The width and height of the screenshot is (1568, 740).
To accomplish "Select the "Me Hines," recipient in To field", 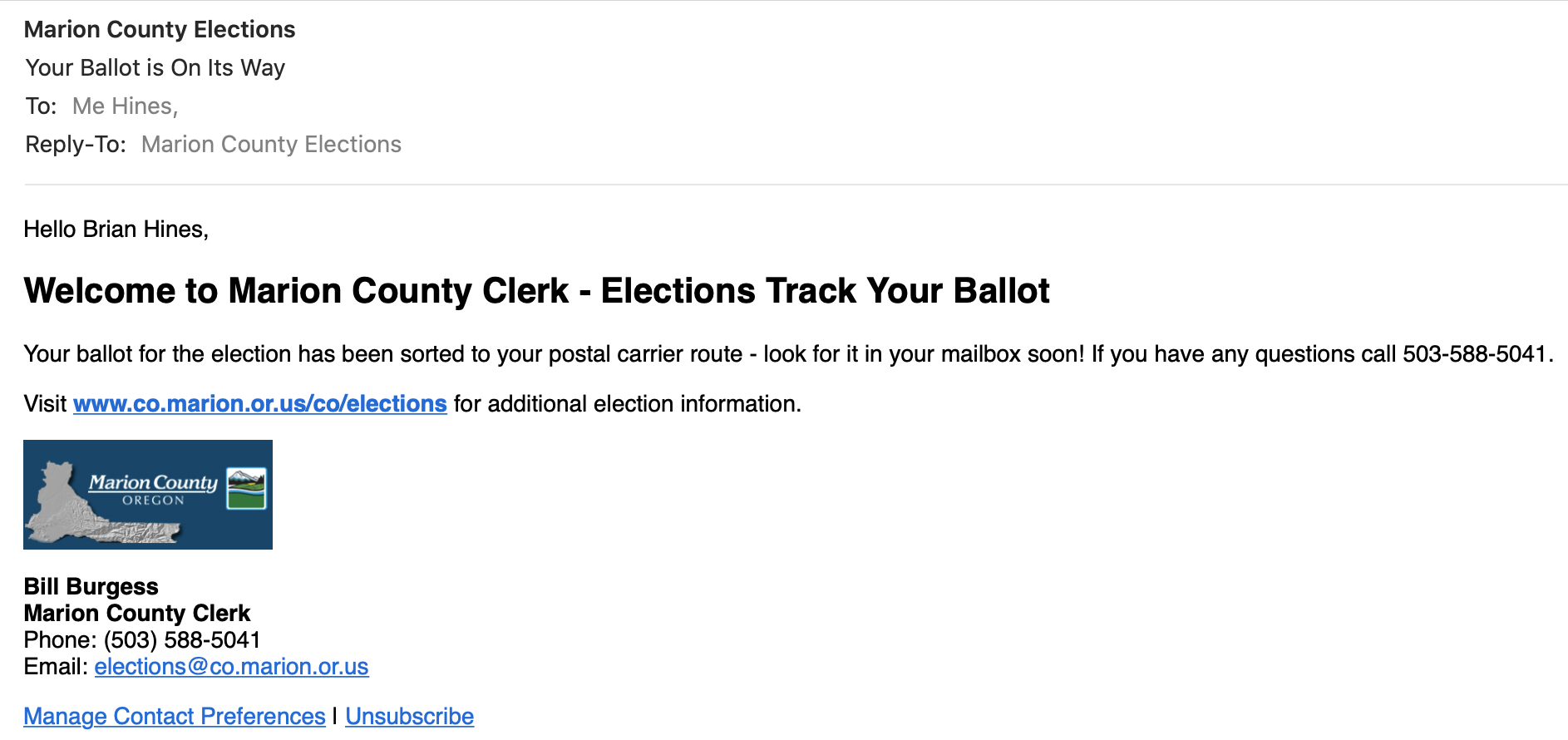I will 125,106.
